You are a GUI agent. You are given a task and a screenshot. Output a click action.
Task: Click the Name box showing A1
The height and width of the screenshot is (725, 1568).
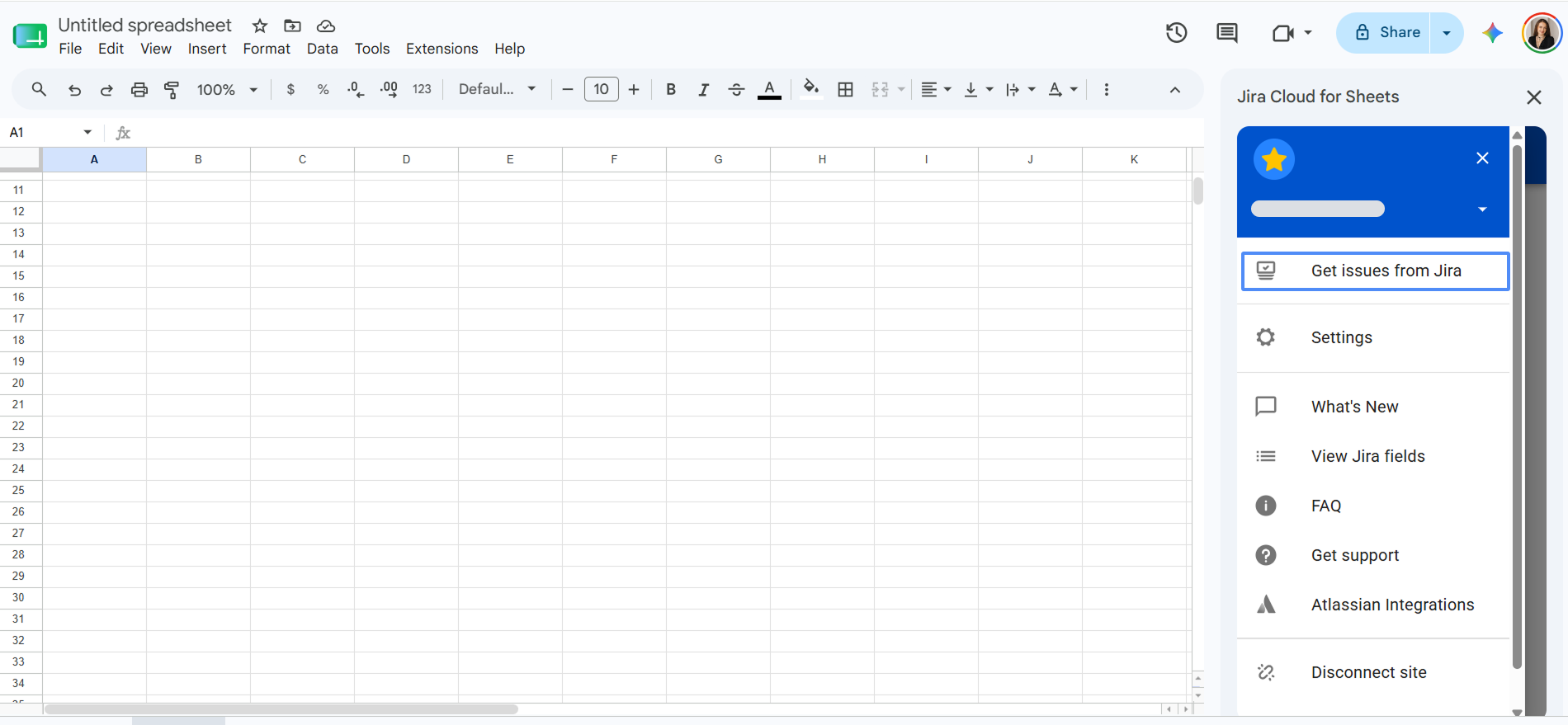(x=51, y=133)
